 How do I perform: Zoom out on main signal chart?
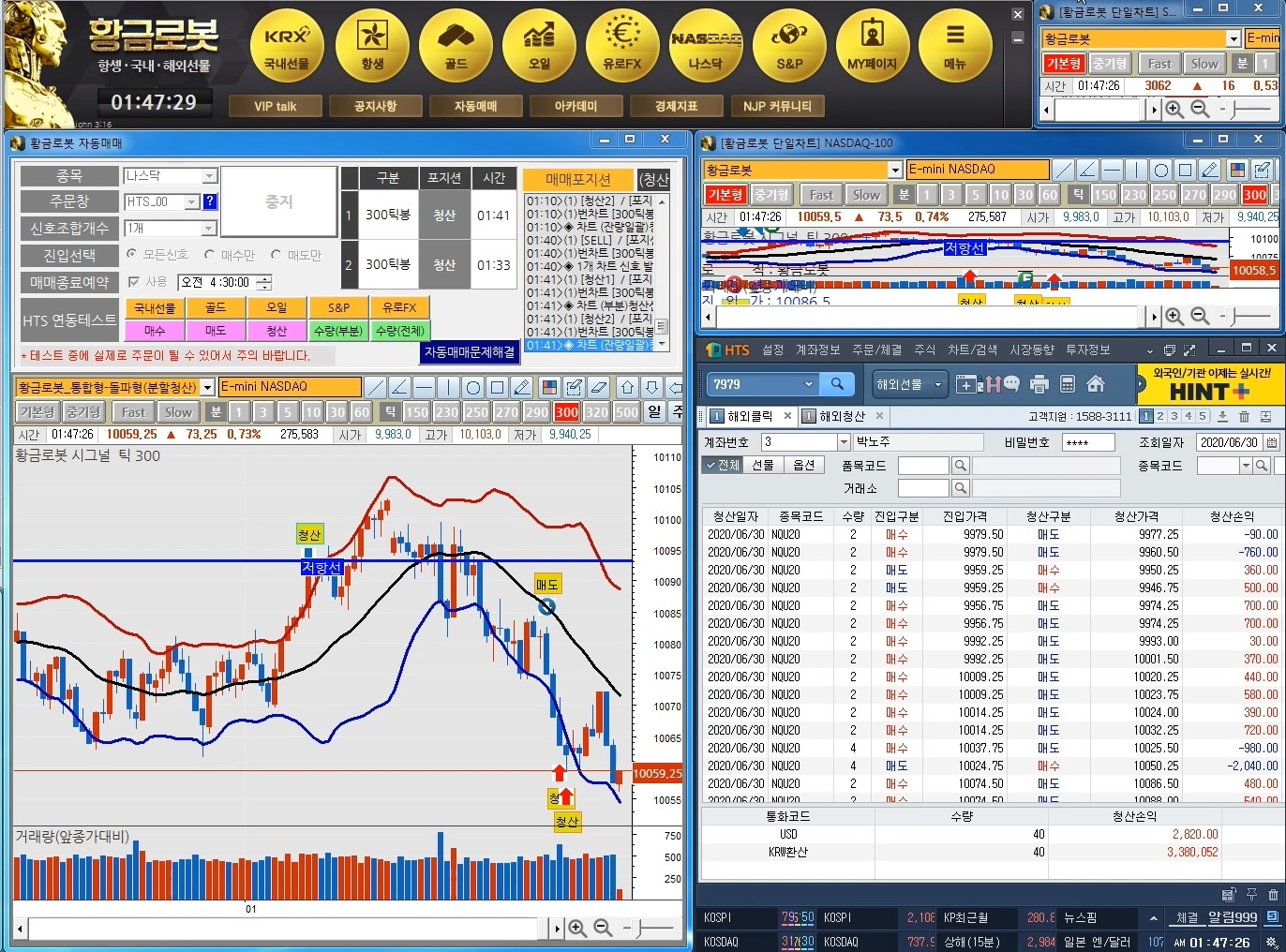pos(603,928)
